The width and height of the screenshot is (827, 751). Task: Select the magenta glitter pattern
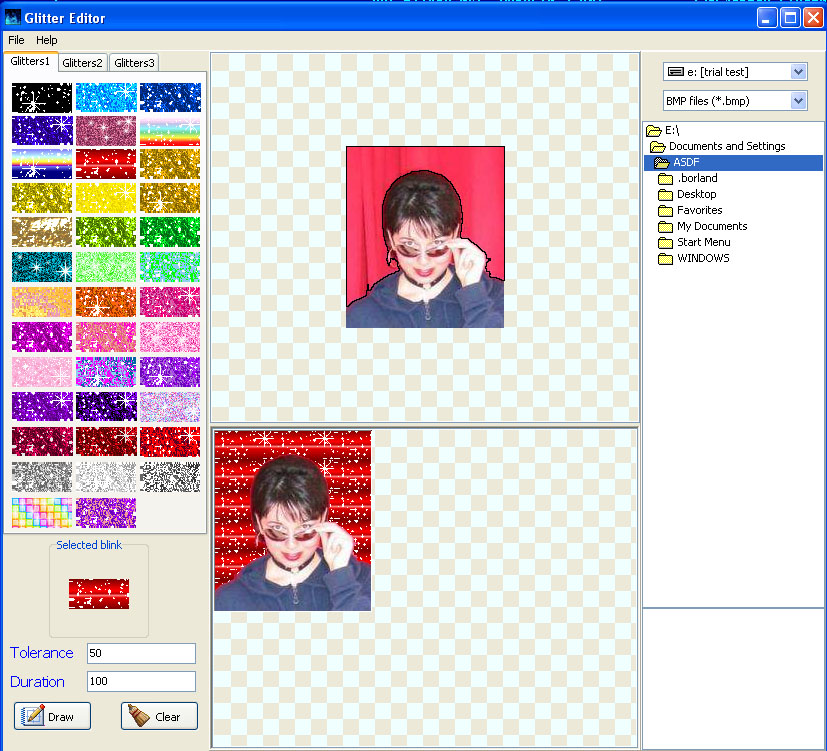[x=42, y=336]
